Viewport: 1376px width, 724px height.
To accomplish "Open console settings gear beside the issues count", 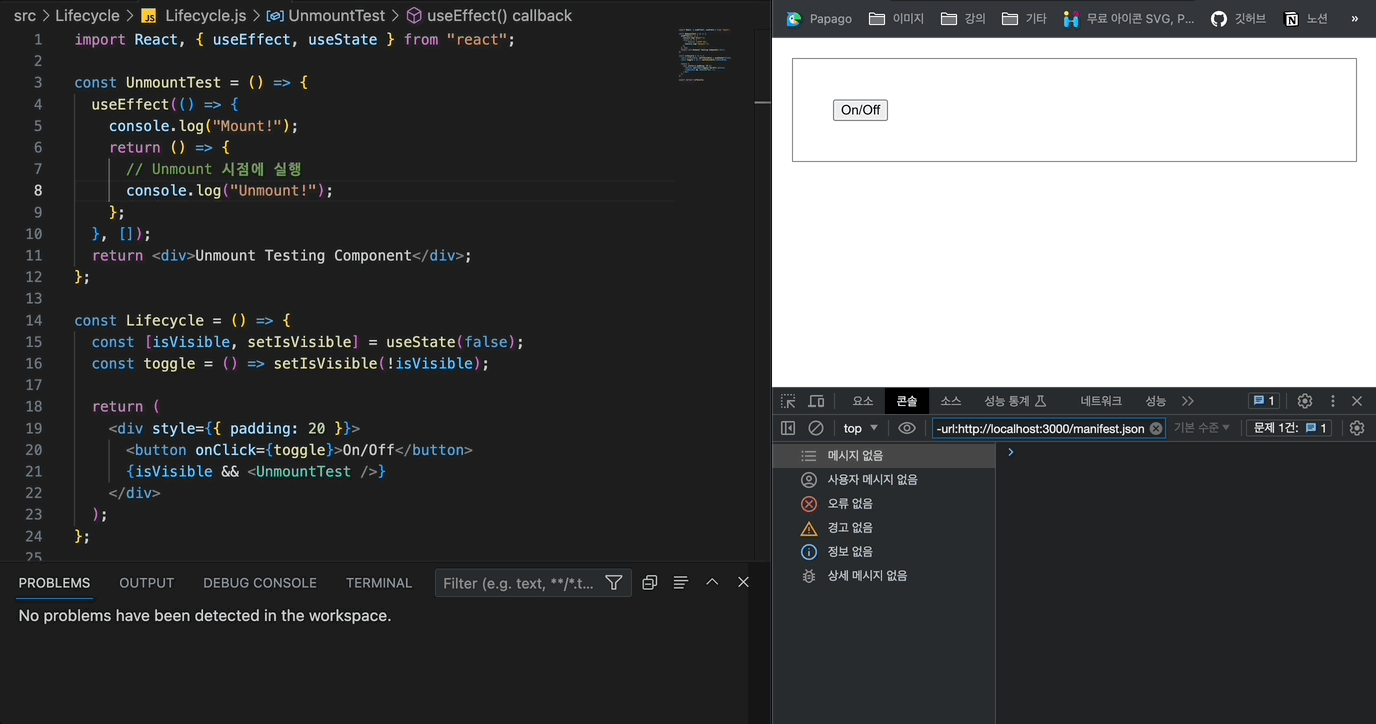I will click(x=1357, y=428).
